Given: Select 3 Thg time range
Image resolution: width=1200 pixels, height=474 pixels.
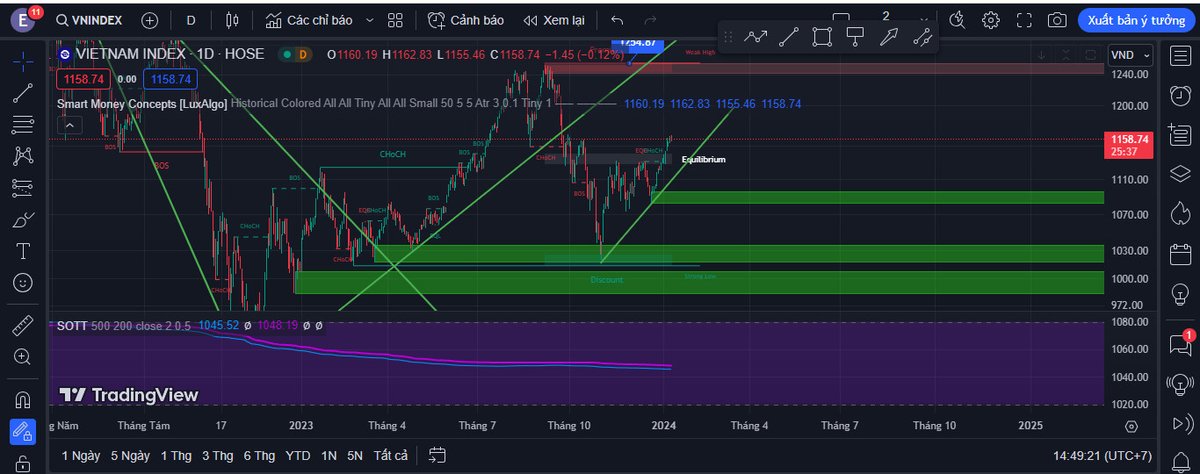Looking at the screenshot, I should tap(218, 455).
